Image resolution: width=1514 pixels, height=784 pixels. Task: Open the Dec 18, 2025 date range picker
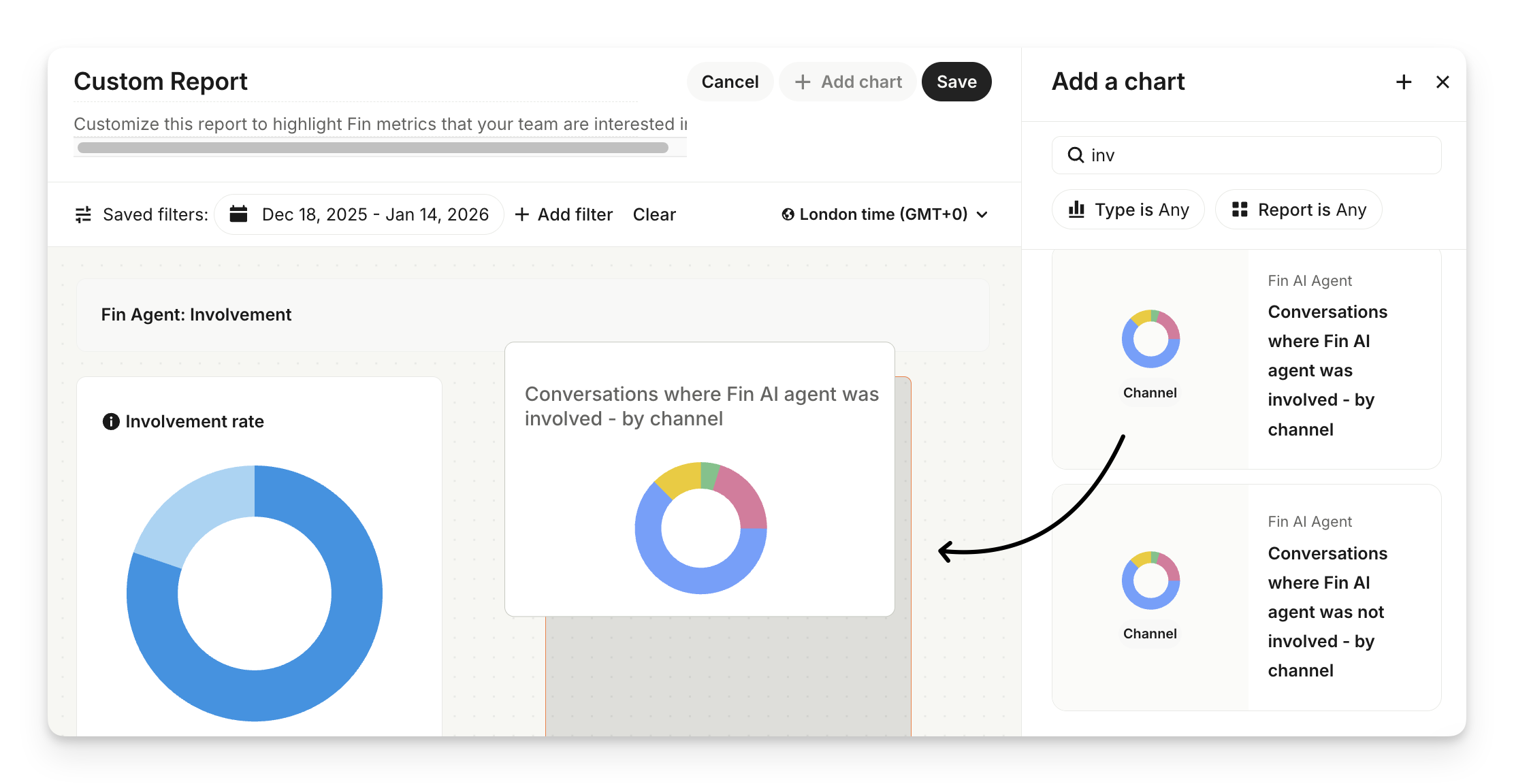pyautogui.click(x=375, y=215)
